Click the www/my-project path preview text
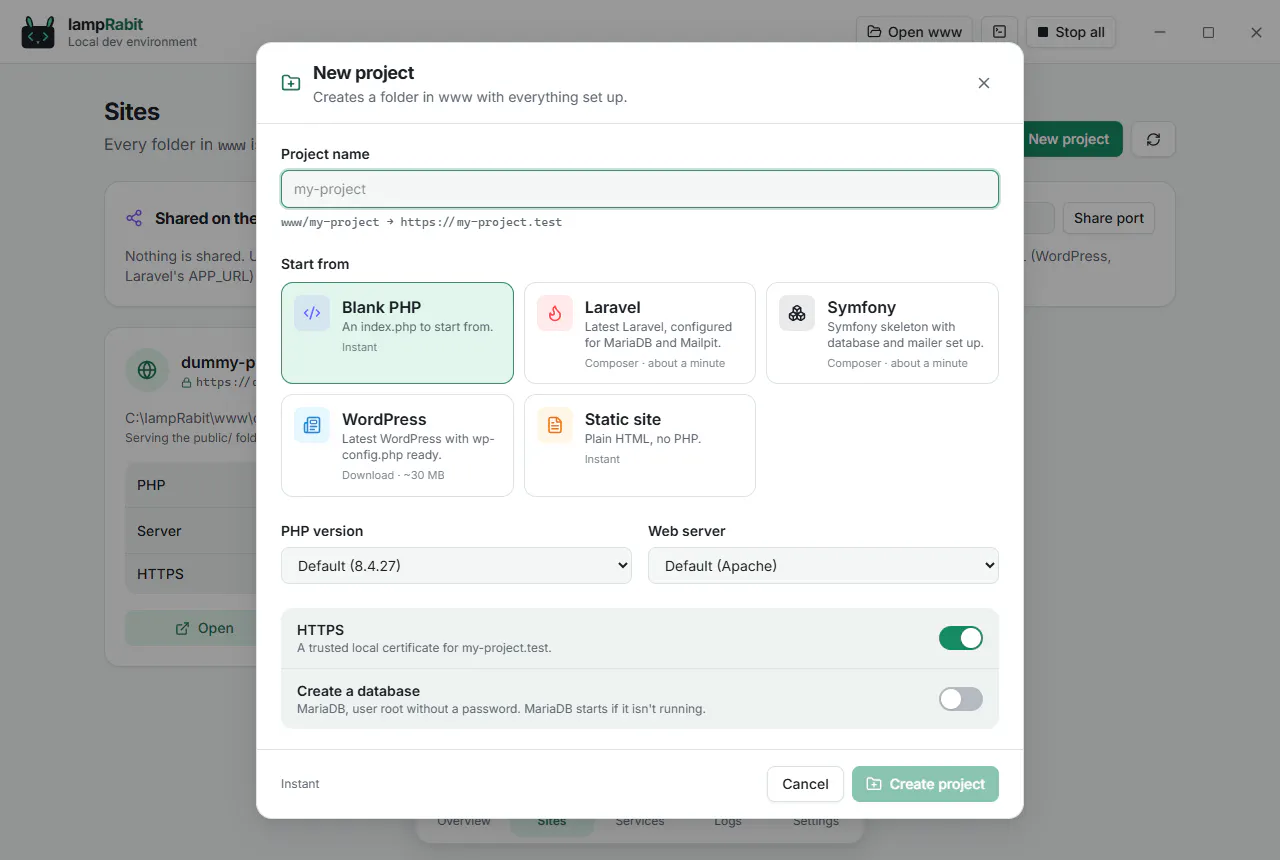The image size is (1280, 860). (x=330, y=222)
